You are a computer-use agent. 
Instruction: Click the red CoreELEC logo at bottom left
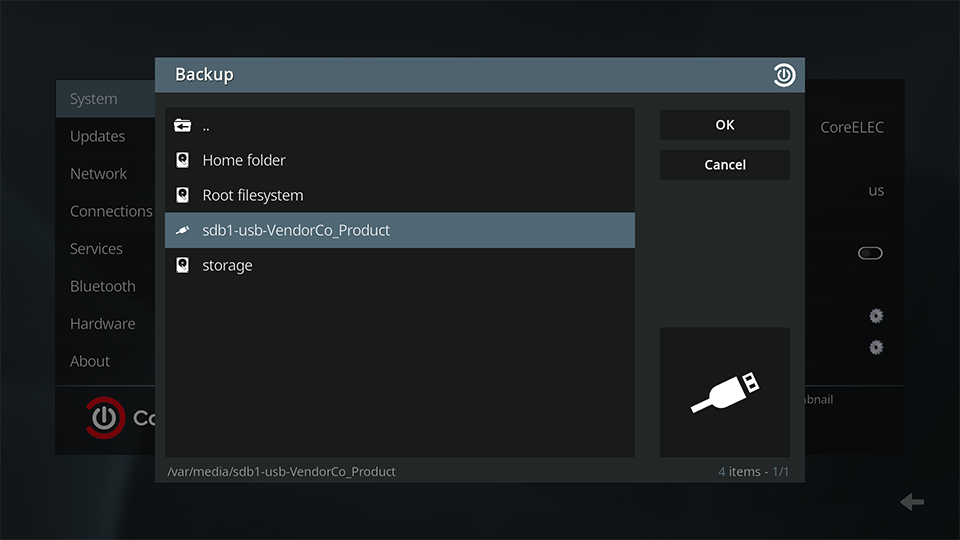105,418
